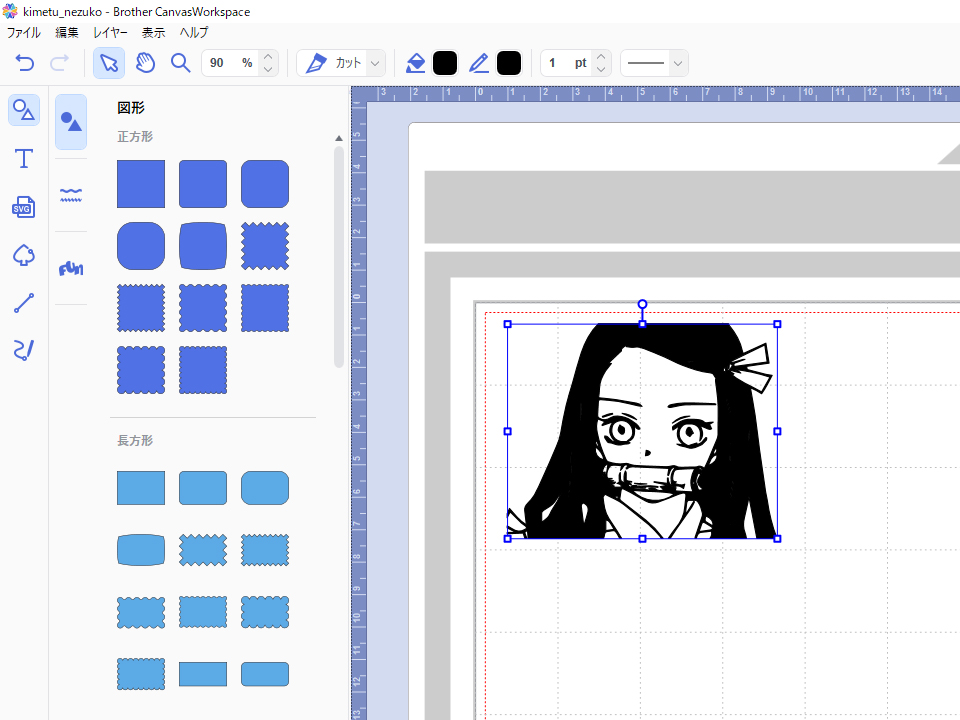Open the カット operation dropdown
This screenshot has height=720, width=960.
coord(341,63)
